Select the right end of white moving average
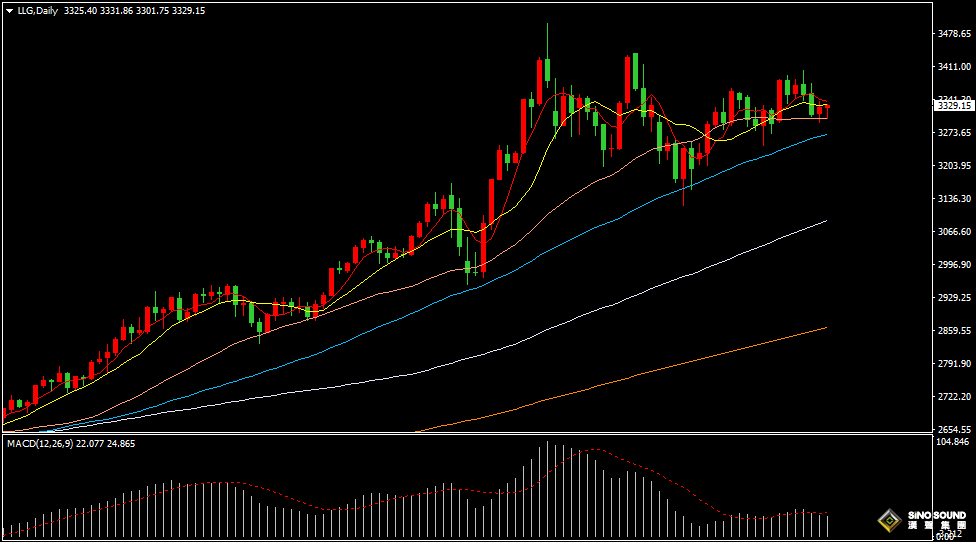The image size is (976, 542). tap(826, 221)
